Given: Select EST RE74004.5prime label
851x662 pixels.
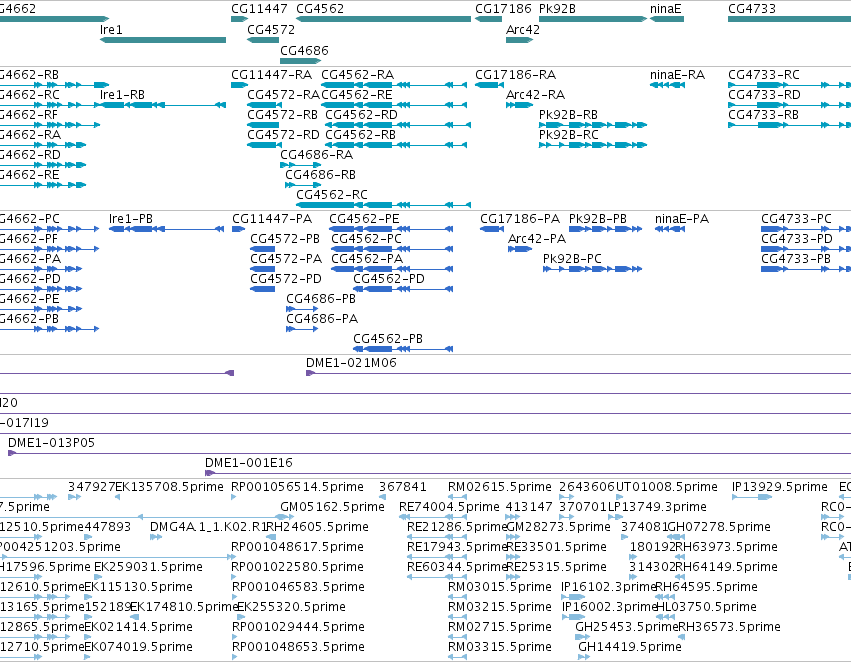Looking at the screenshot, I should pyautogui.click(x=449, y=507).
